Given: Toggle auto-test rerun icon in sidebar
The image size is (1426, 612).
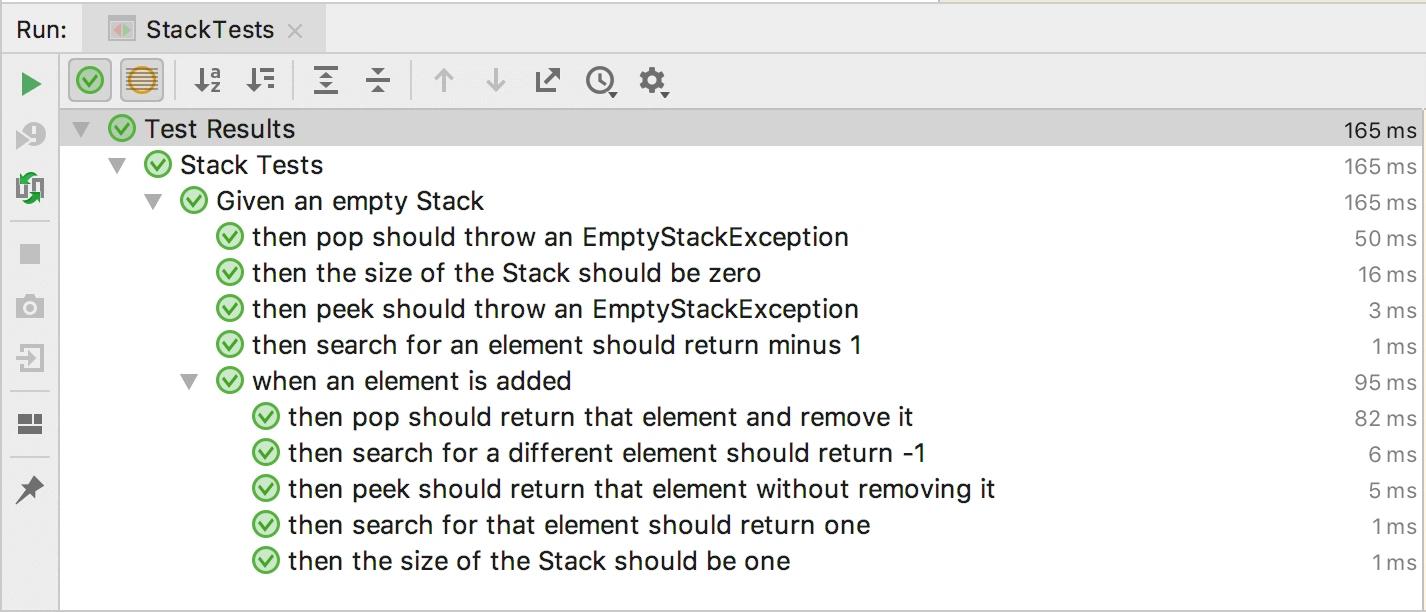Looking at the screenshot, I should coord(31,187).
